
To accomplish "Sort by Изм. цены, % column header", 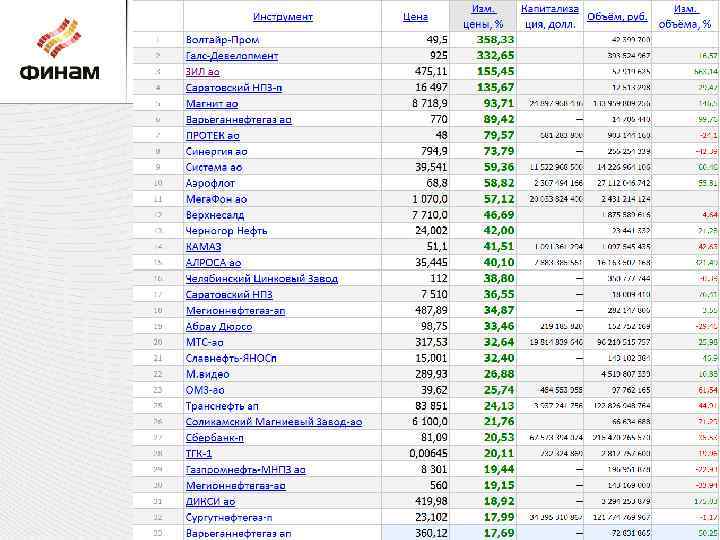I will 483,17.
